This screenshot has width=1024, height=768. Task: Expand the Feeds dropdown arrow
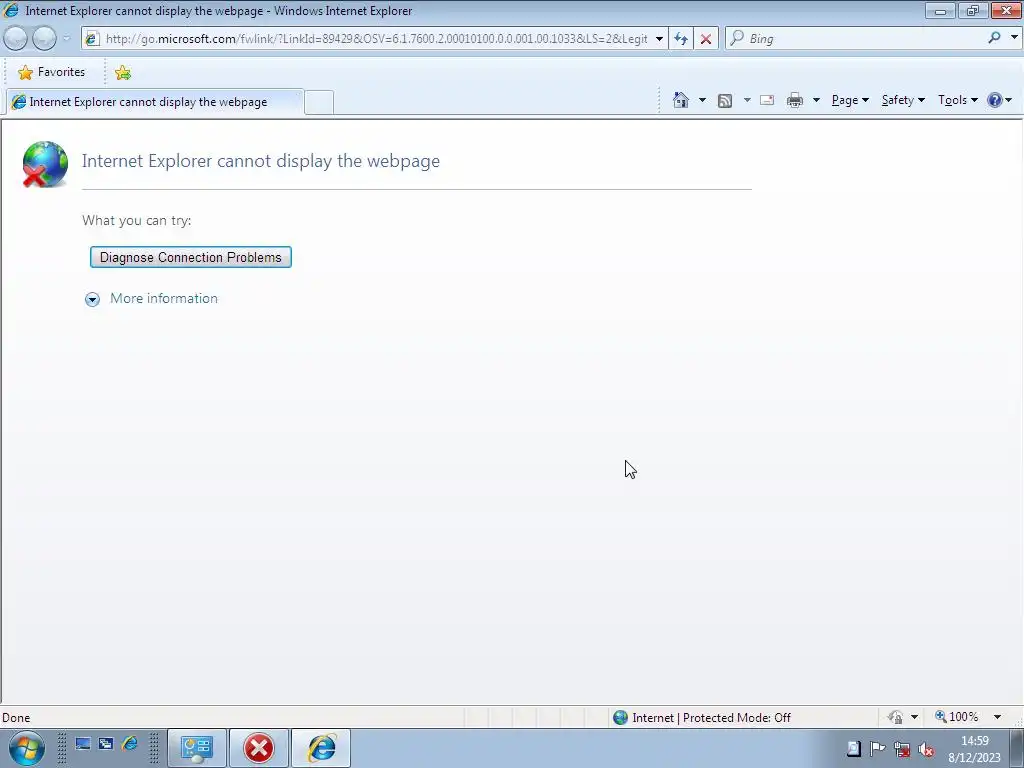746,100
